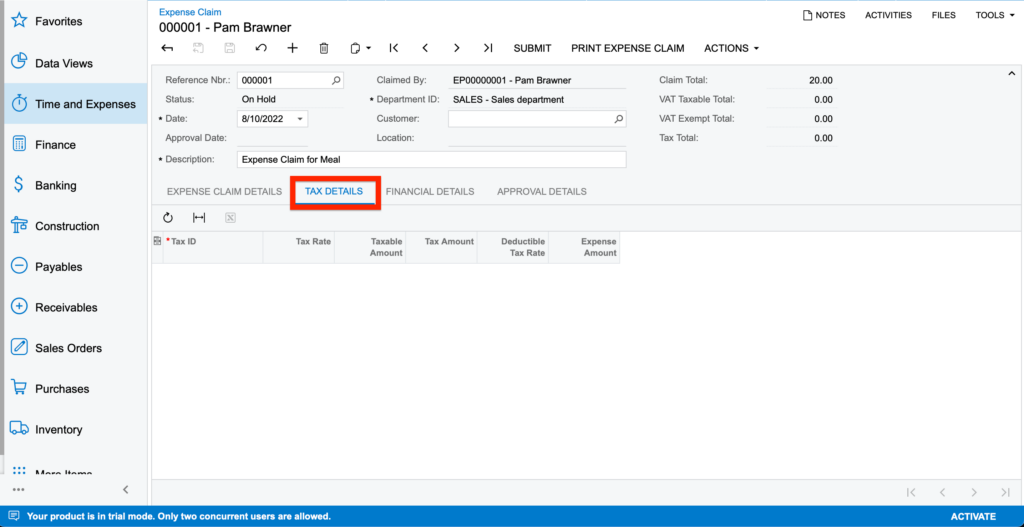
Task: Open the Date picker dropdown
Action: pyautogui.click(x=300, y=119)
